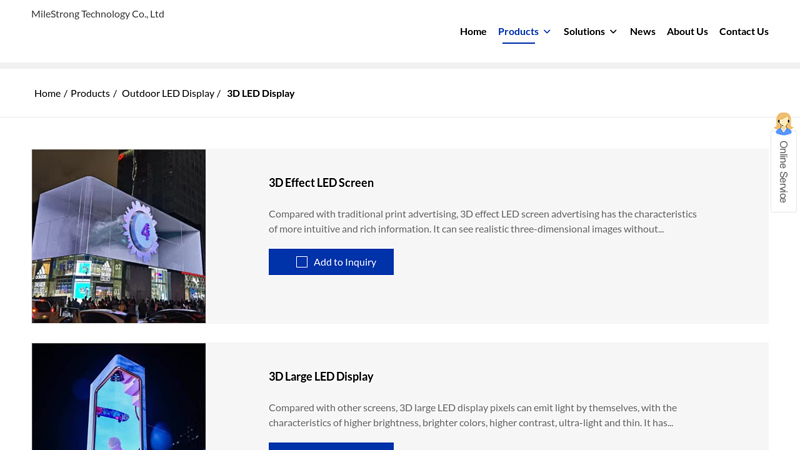Open the Products menu item

pos(518,32)
